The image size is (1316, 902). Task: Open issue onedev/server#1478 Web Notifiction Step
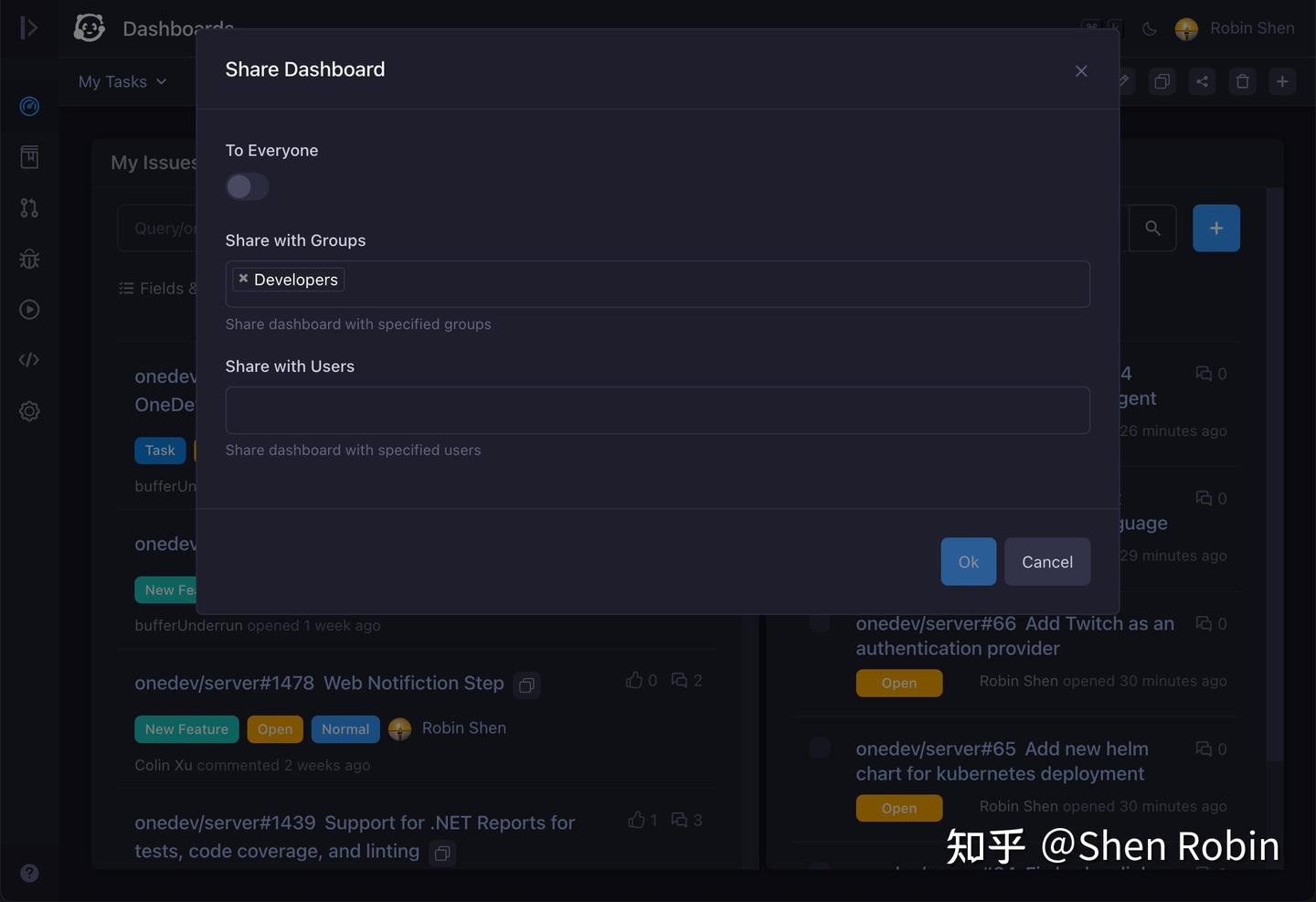[319, 683]
